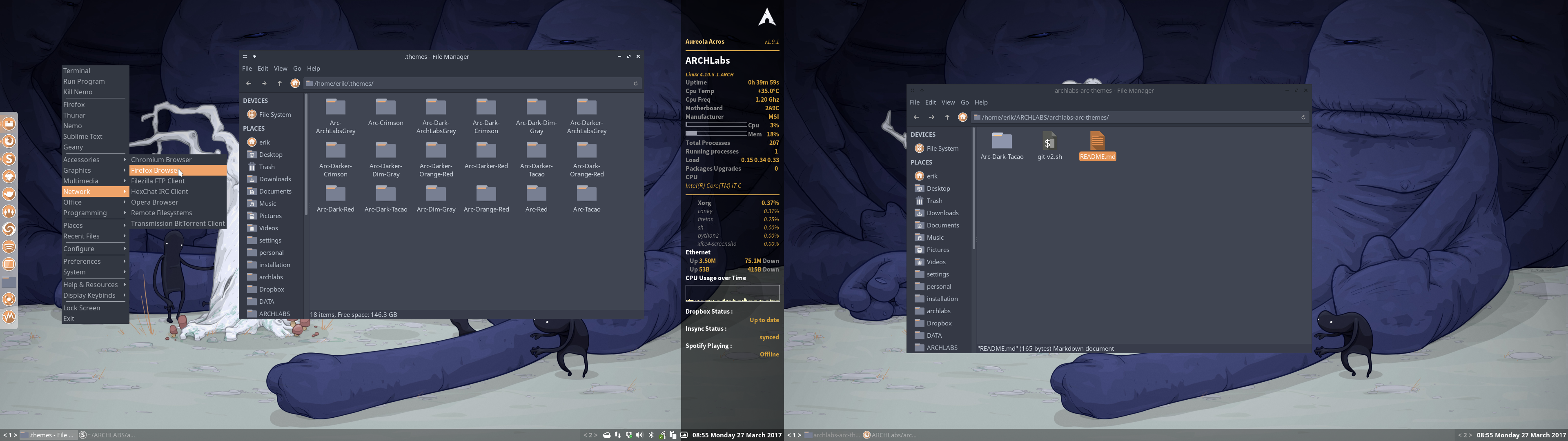
Task: Click the Dropbox tray icon
Action: pos(629,435)
